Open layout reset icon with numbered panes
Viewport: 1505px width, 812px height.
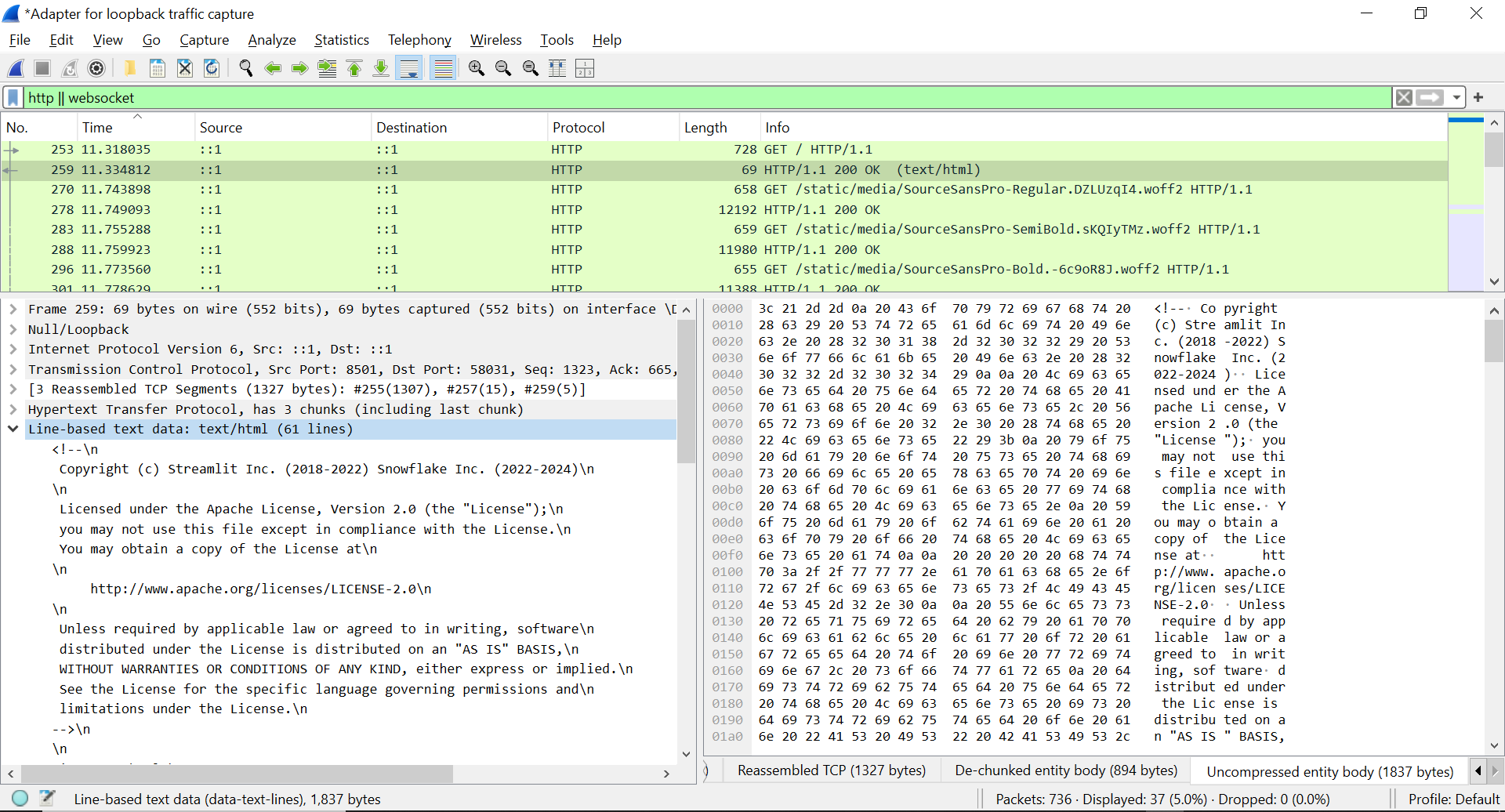tap(585, 68)
